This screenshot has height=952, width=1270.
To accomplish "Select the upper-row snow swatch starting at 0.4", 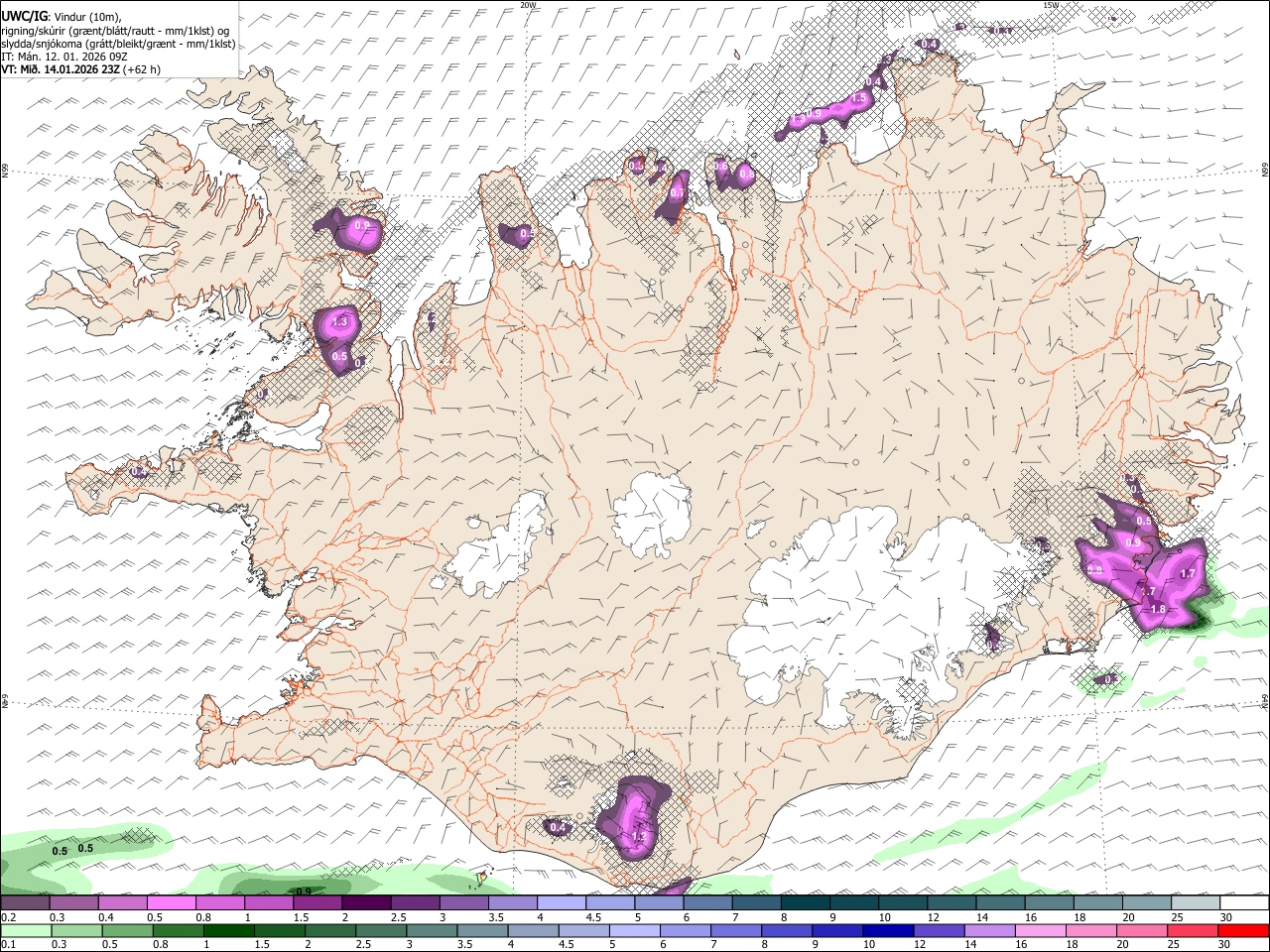I will pos(122,902).
